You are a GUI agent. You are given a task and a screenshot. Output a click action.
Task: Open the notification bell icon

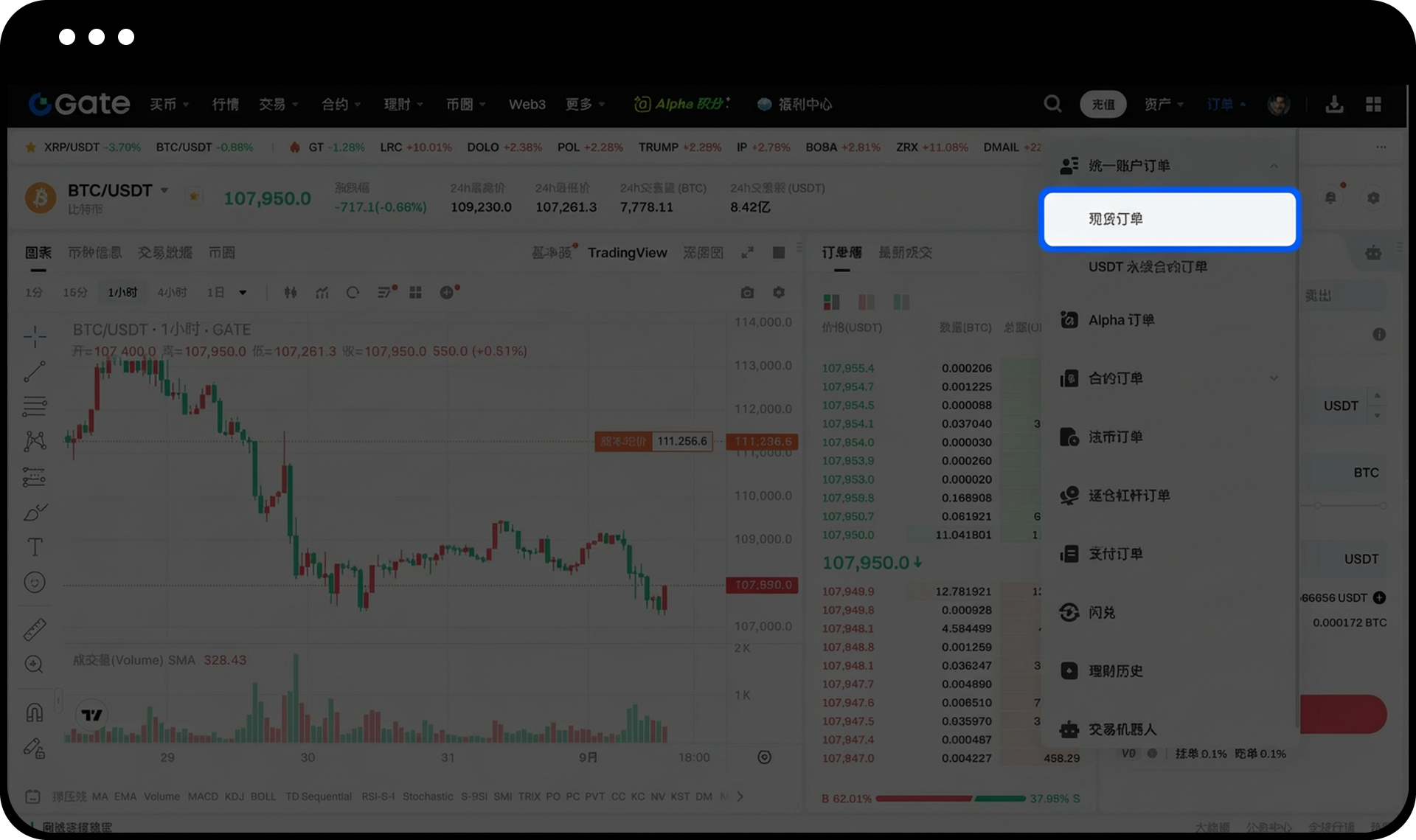pos(1330,198)
